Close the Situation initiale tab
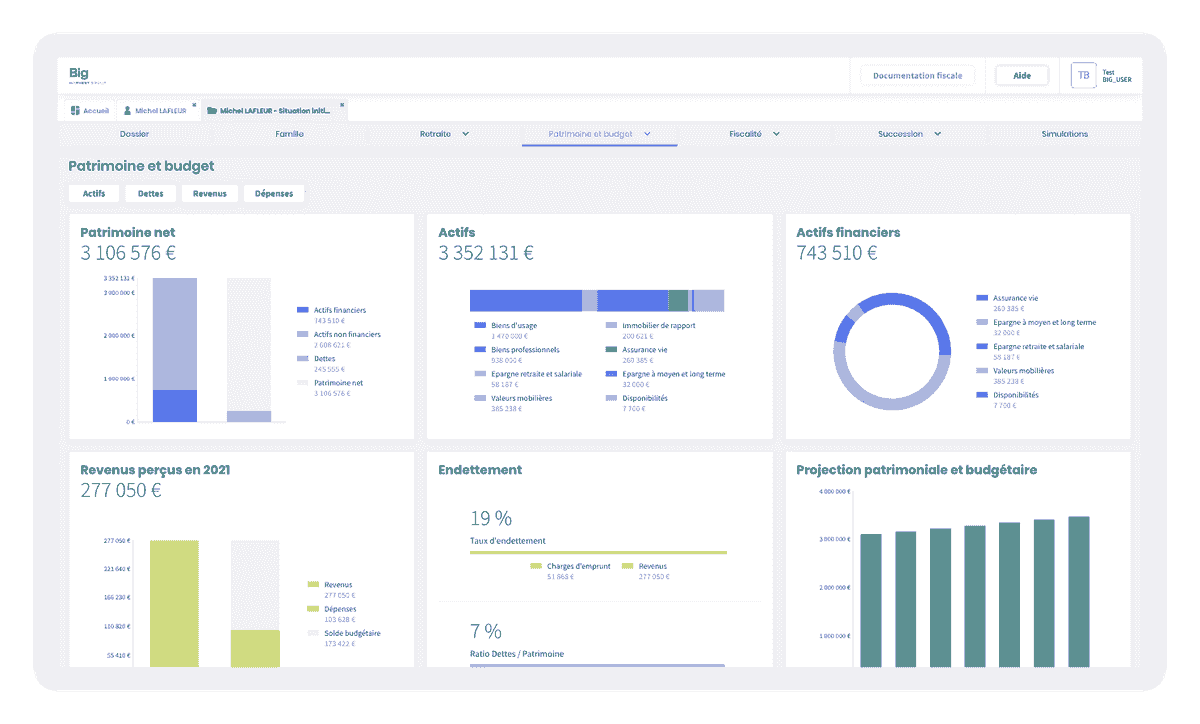Image resolution: width=1200 pixels, height=724 pixels. point(342,104)
